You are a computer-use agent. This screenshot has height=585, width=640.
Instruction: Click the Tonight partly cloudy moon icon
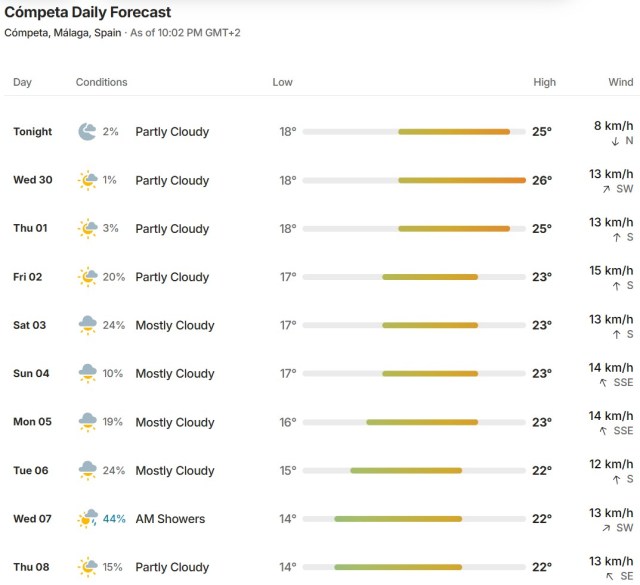tap(87, 131)
